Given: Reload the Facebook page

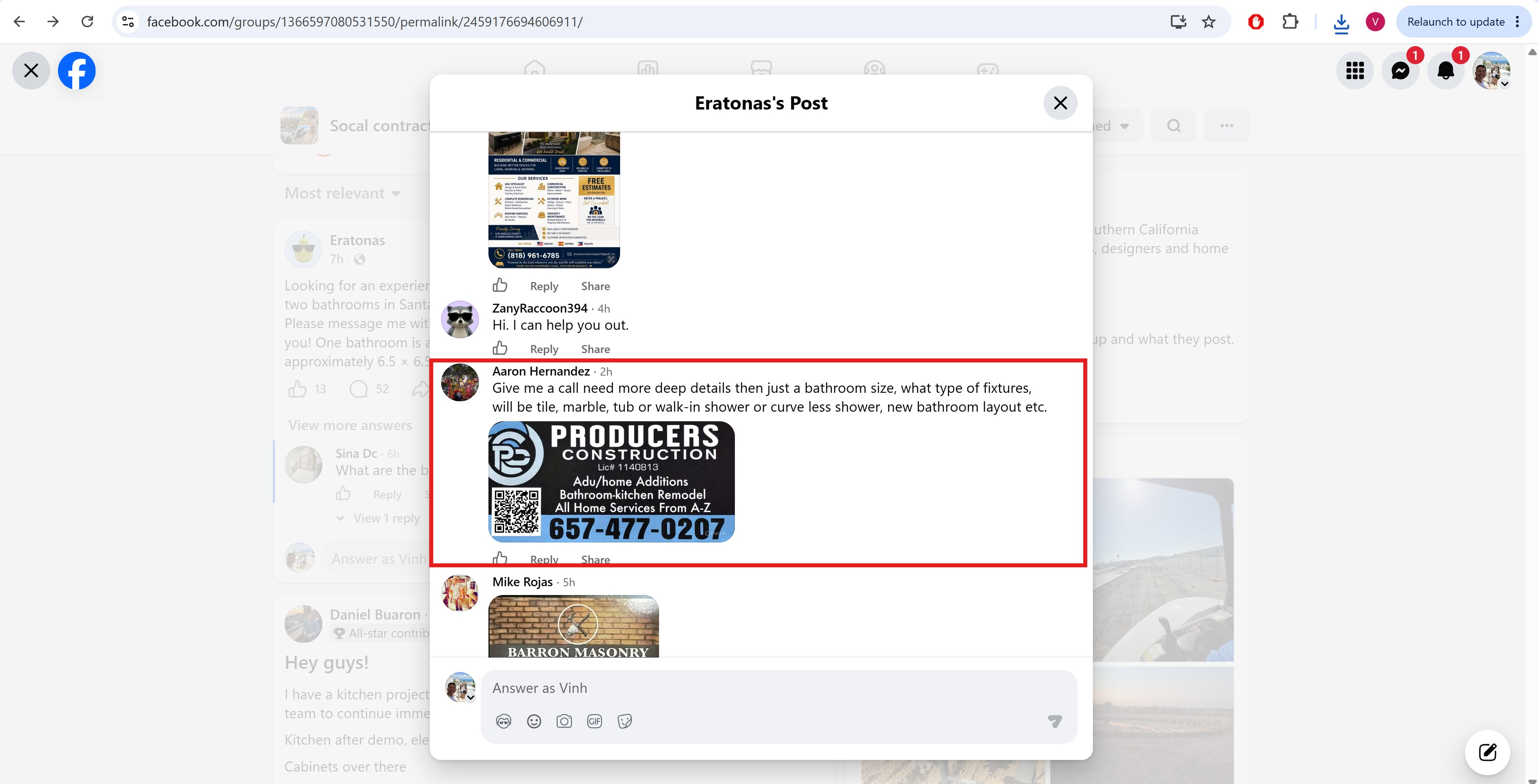Looking at the screenshot, I should click(87, 22).
